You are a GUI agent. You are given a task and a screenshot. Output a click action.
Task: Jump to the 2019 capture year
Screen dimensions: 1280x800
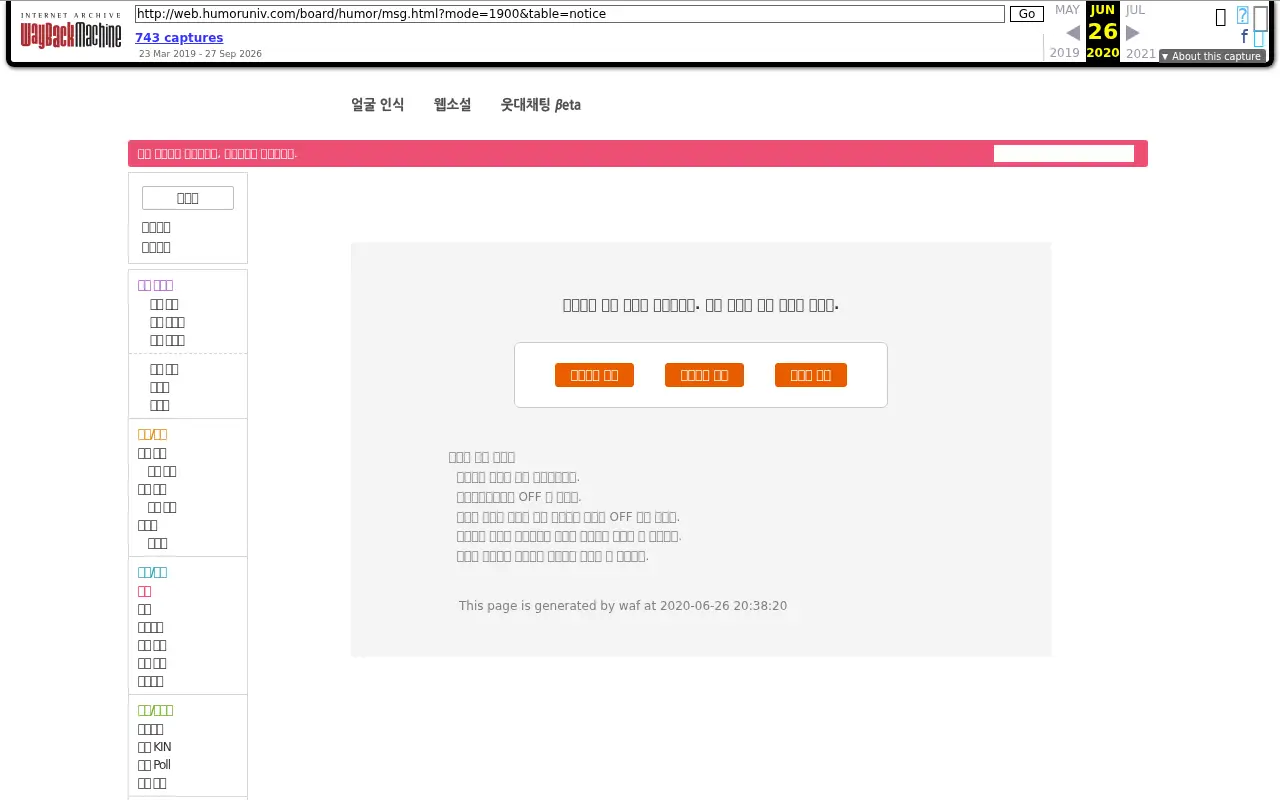[1064, 53]
